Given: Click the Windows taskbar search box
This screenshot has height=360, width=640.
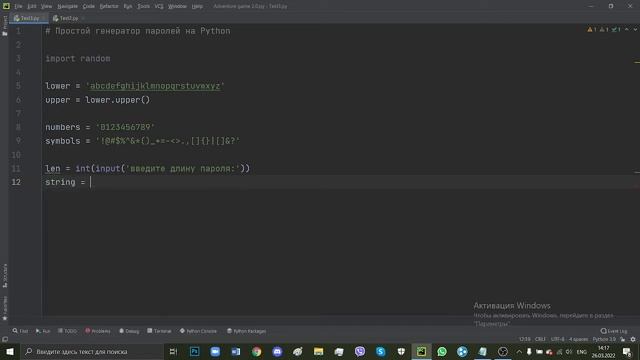Looking at the screenshot, I should click(92, 351).
